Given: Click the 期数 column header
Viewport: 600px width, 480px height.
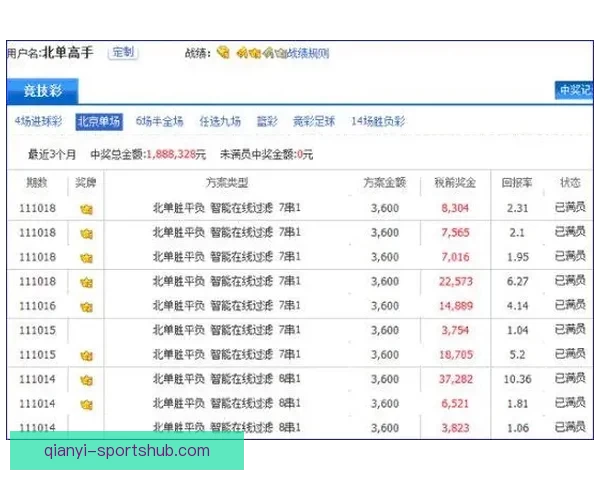Looking at the screenshot, I should pyautogui.click(x=37, y=183).
